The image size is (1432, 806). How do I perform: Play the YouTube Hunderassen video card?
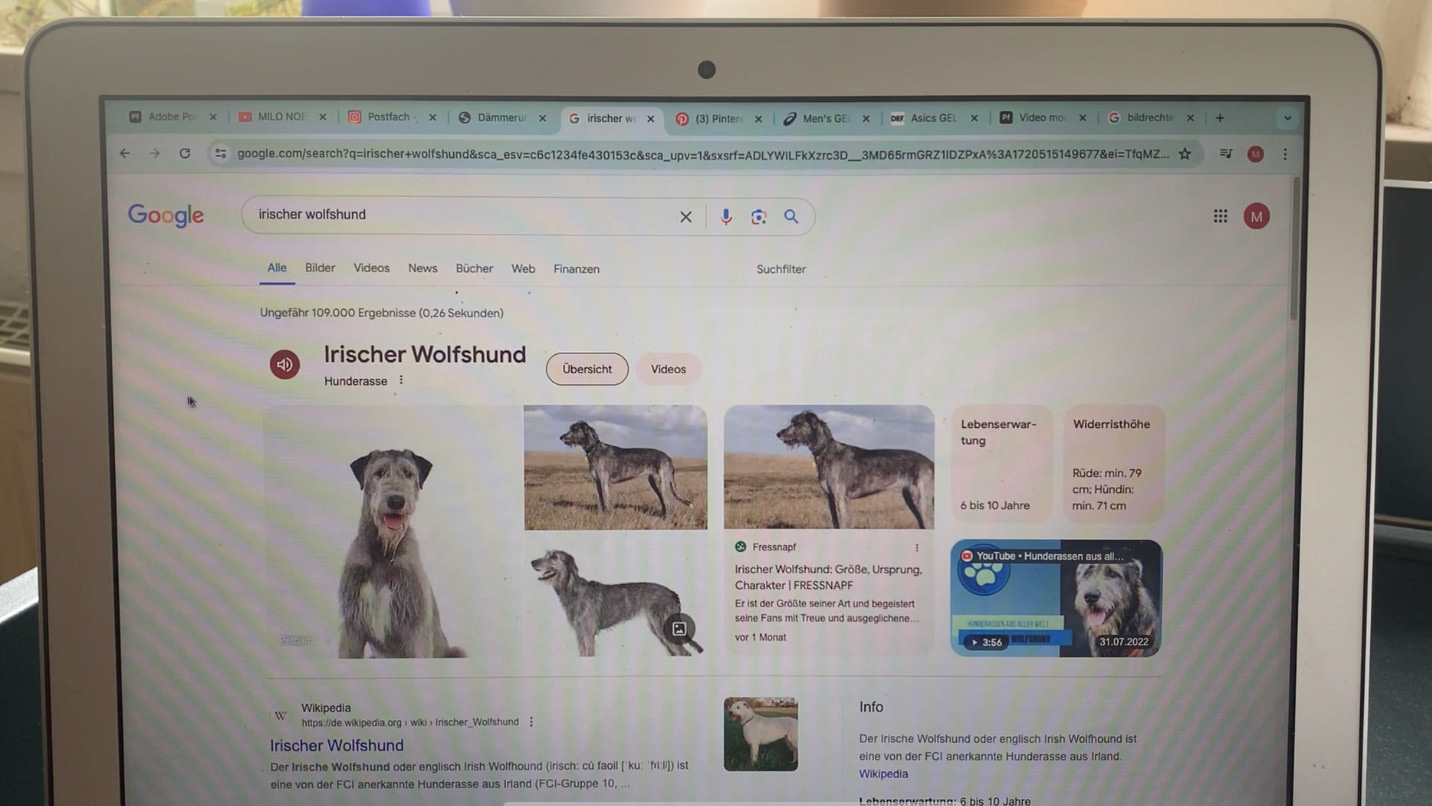pos(1056,598)
